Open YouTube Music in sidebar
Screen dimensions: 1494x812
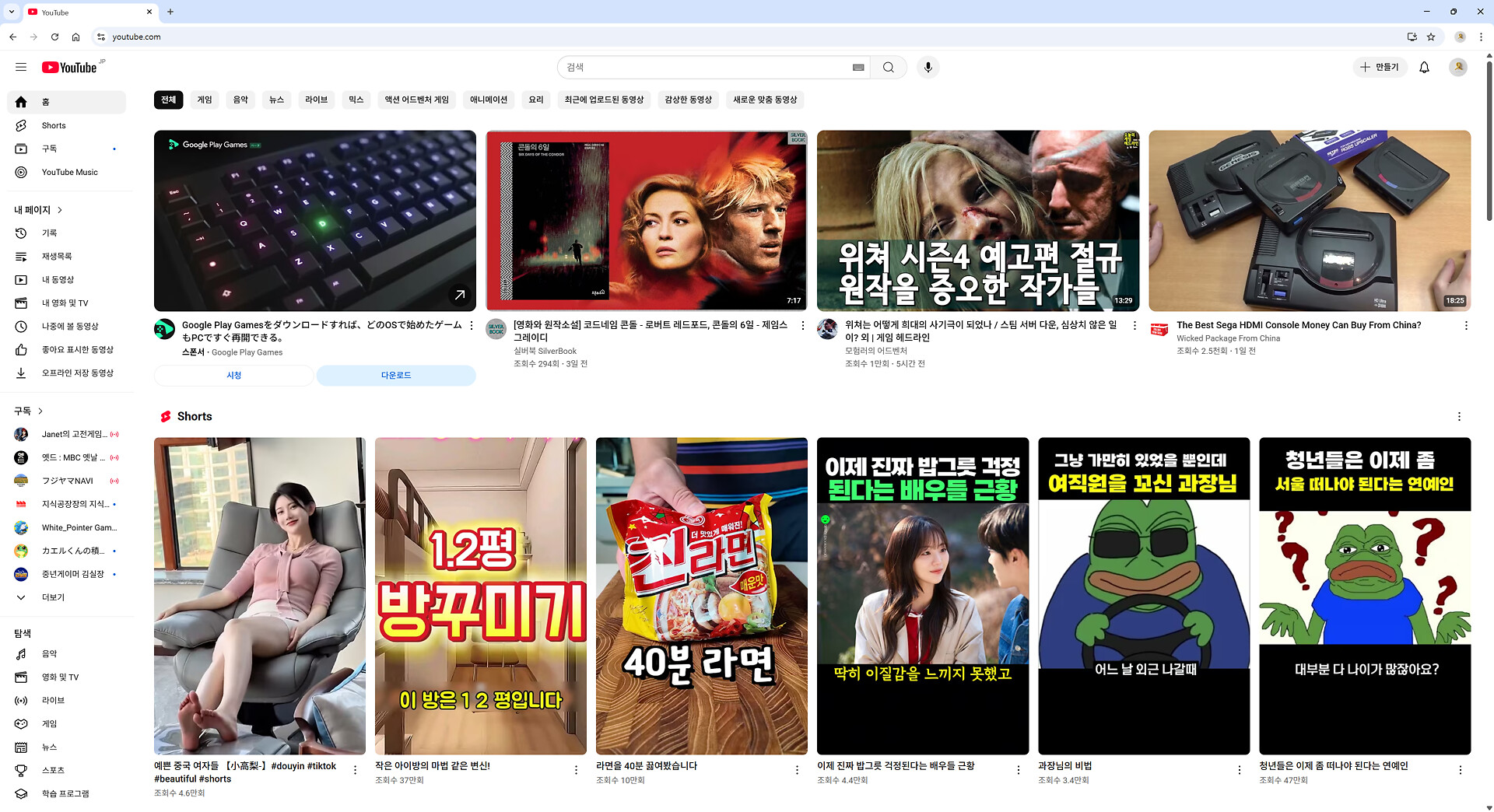click(x=69, y=172)
